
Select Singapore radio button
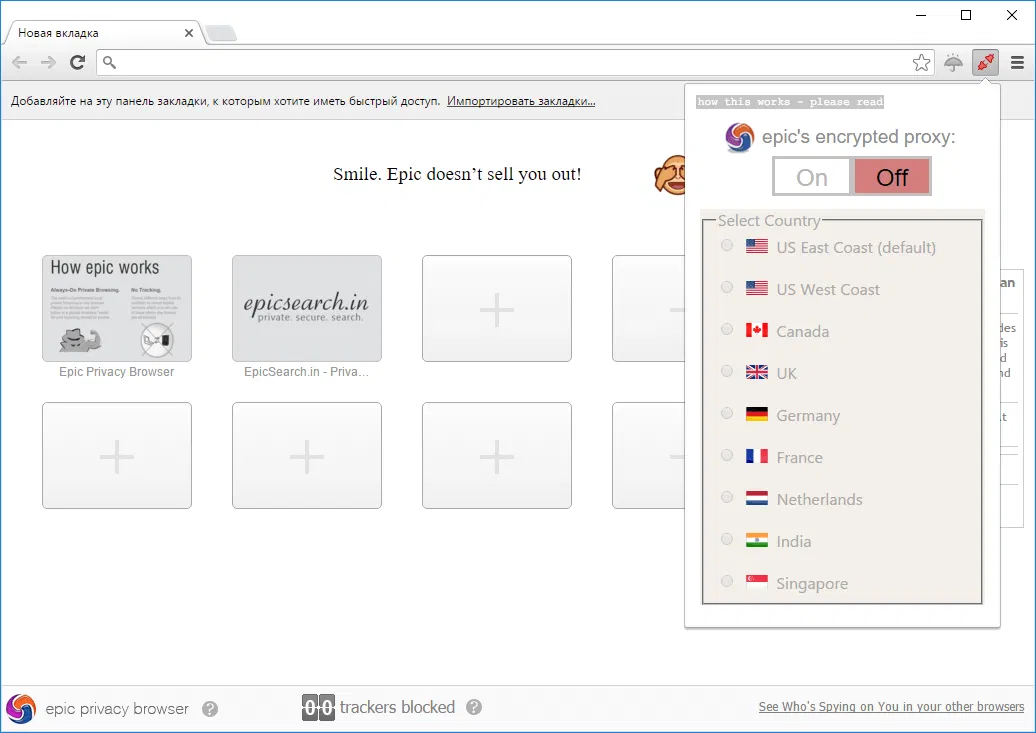727,581
